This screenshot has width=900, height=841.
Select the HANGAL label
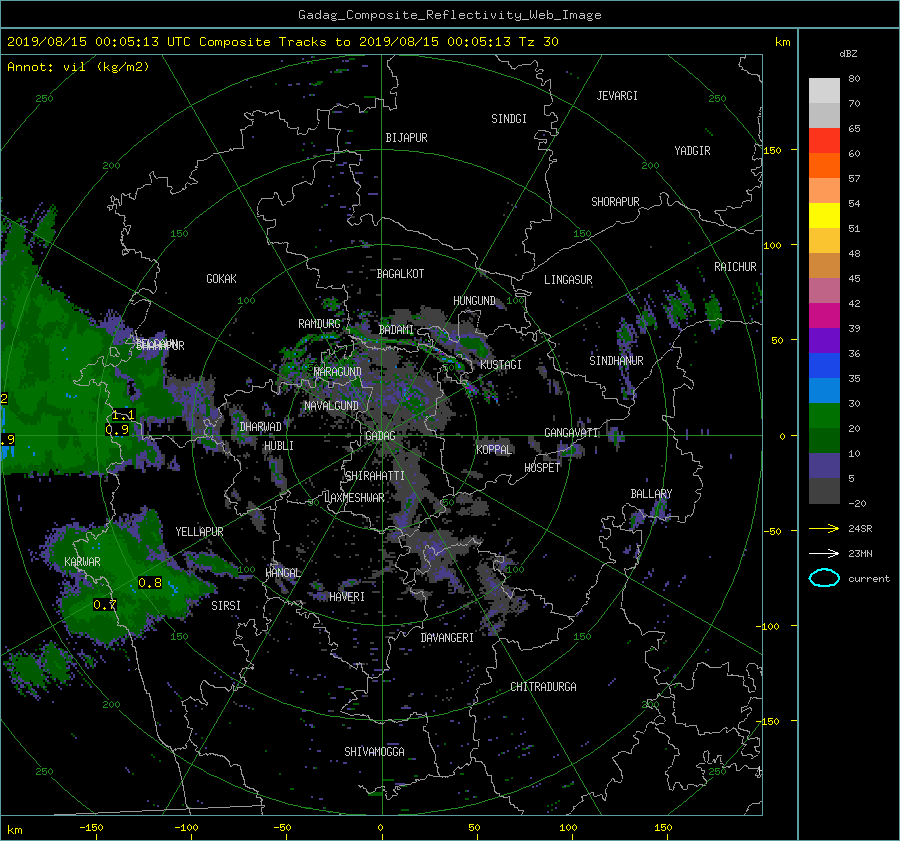pos(282,573)
